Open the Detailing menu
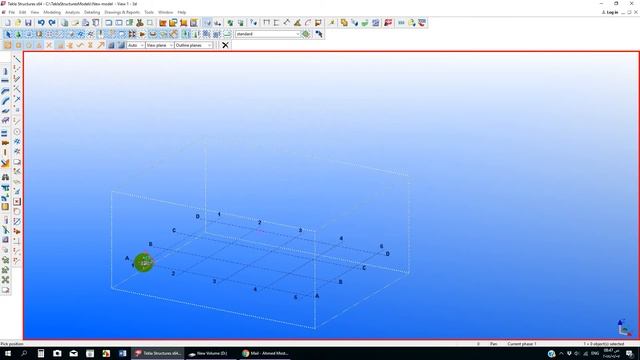This screenshot has height=360, width=640. click(x=92, y=13)
